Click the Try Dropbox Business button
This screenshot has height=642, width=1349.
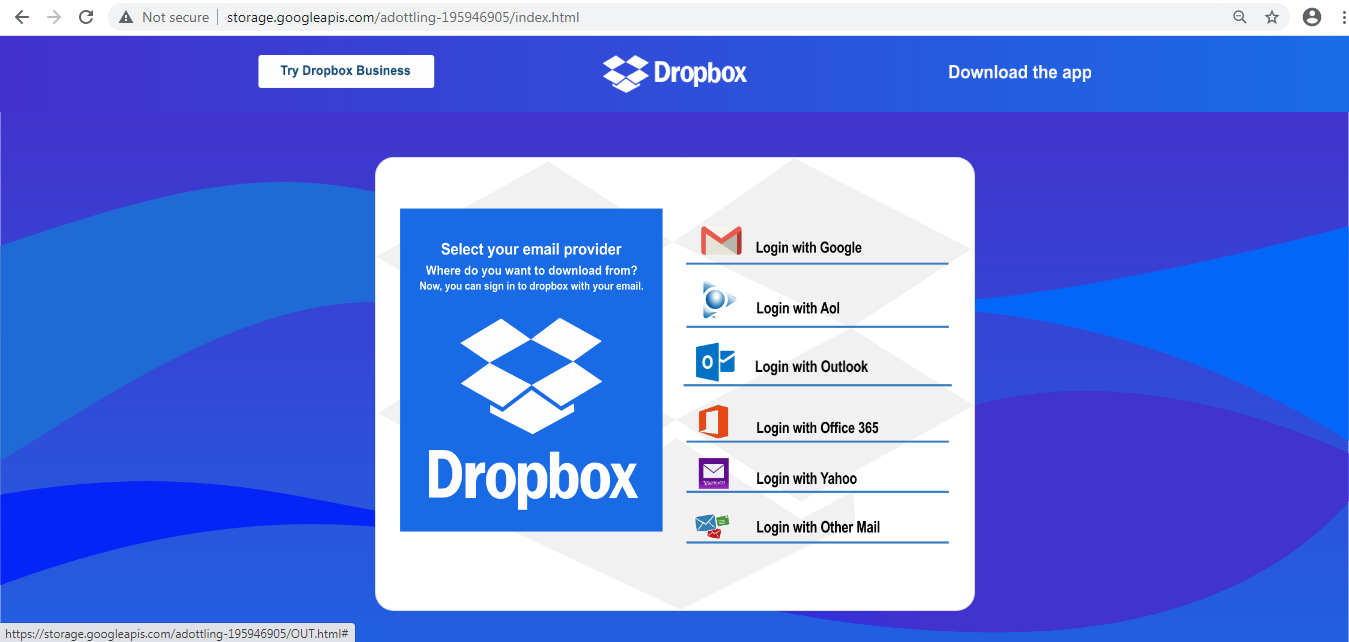point(346,71)
